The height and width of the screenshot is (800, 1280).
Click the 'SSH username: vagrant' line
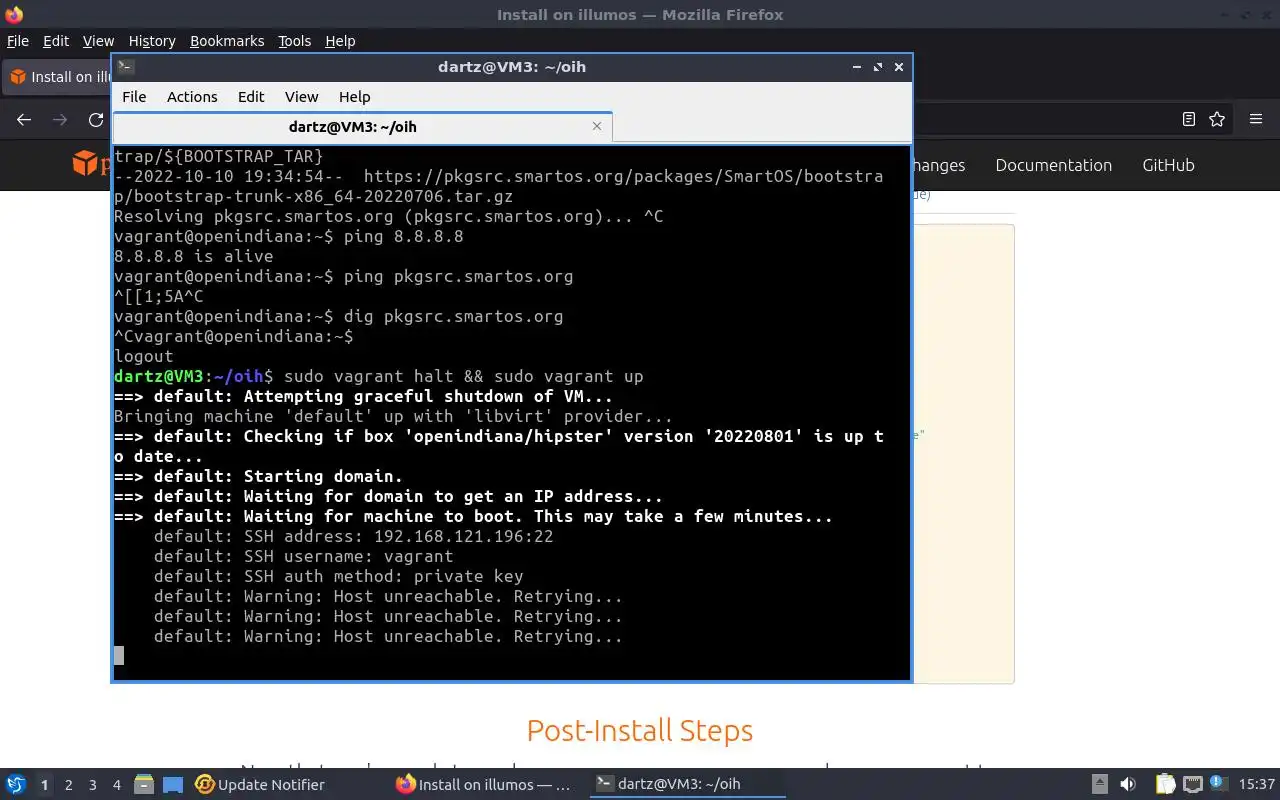click(303, 556)
